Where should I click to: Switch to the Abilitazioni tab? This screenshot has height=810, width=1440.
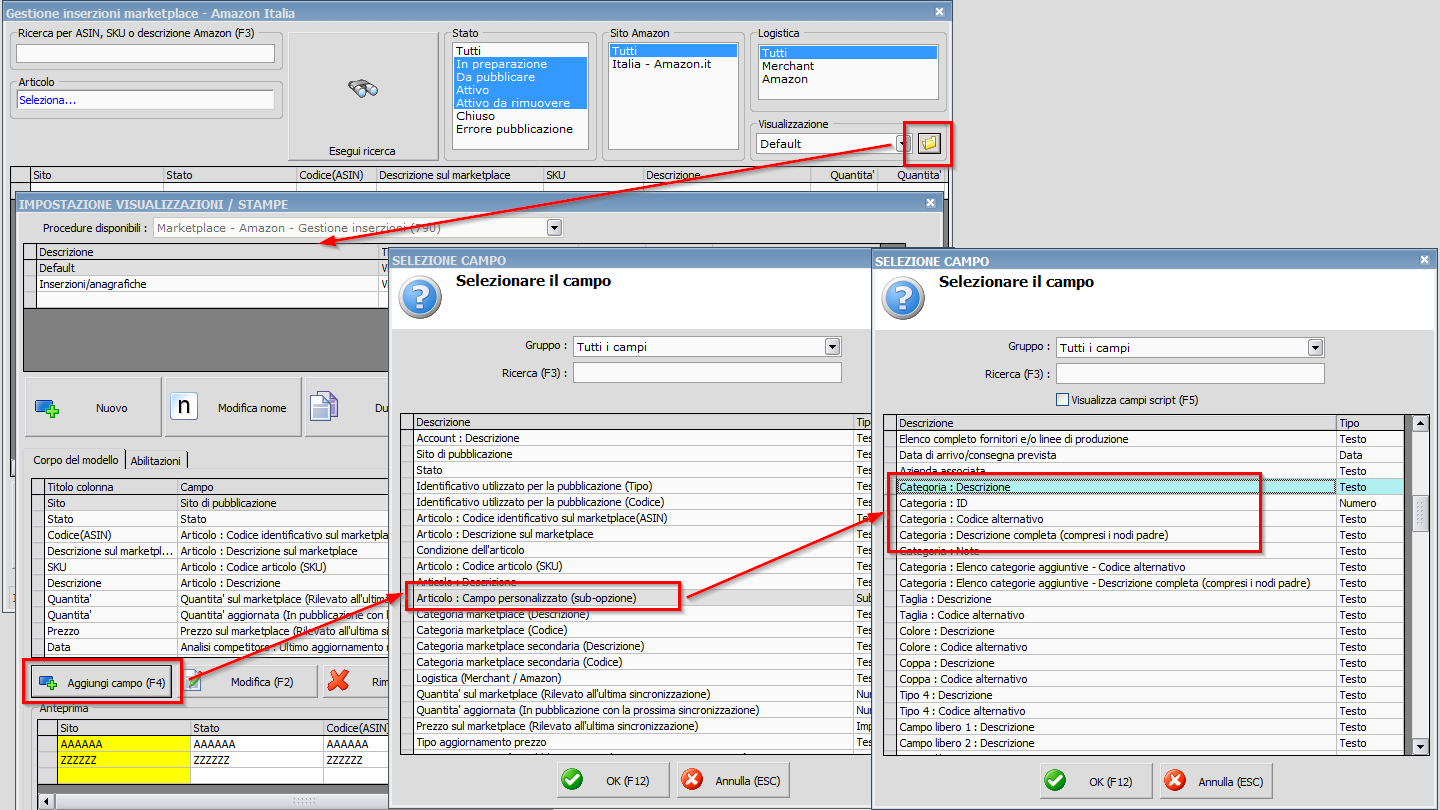click(156, 461)
